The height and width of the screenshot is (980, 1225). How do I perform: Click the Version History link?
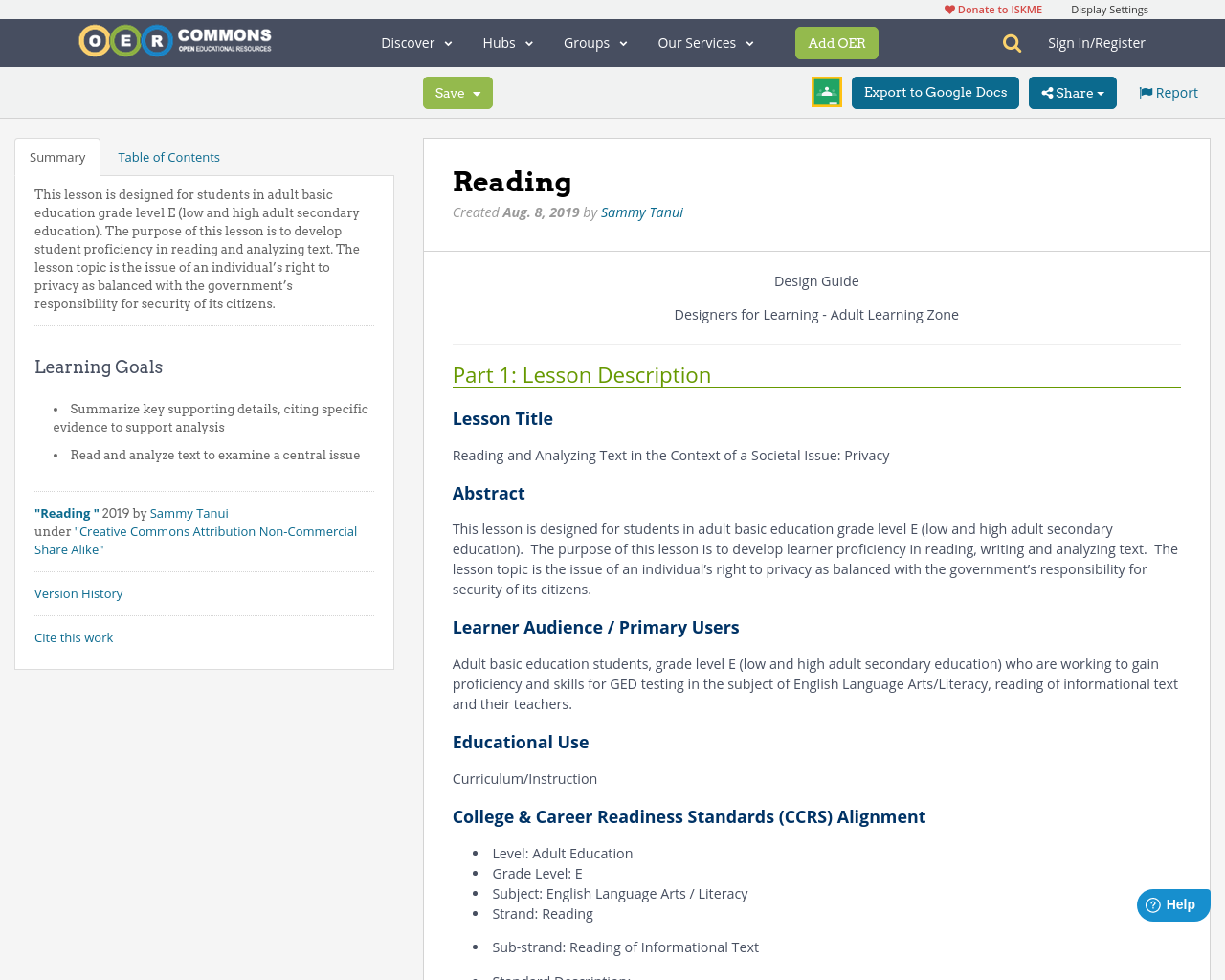78,592
